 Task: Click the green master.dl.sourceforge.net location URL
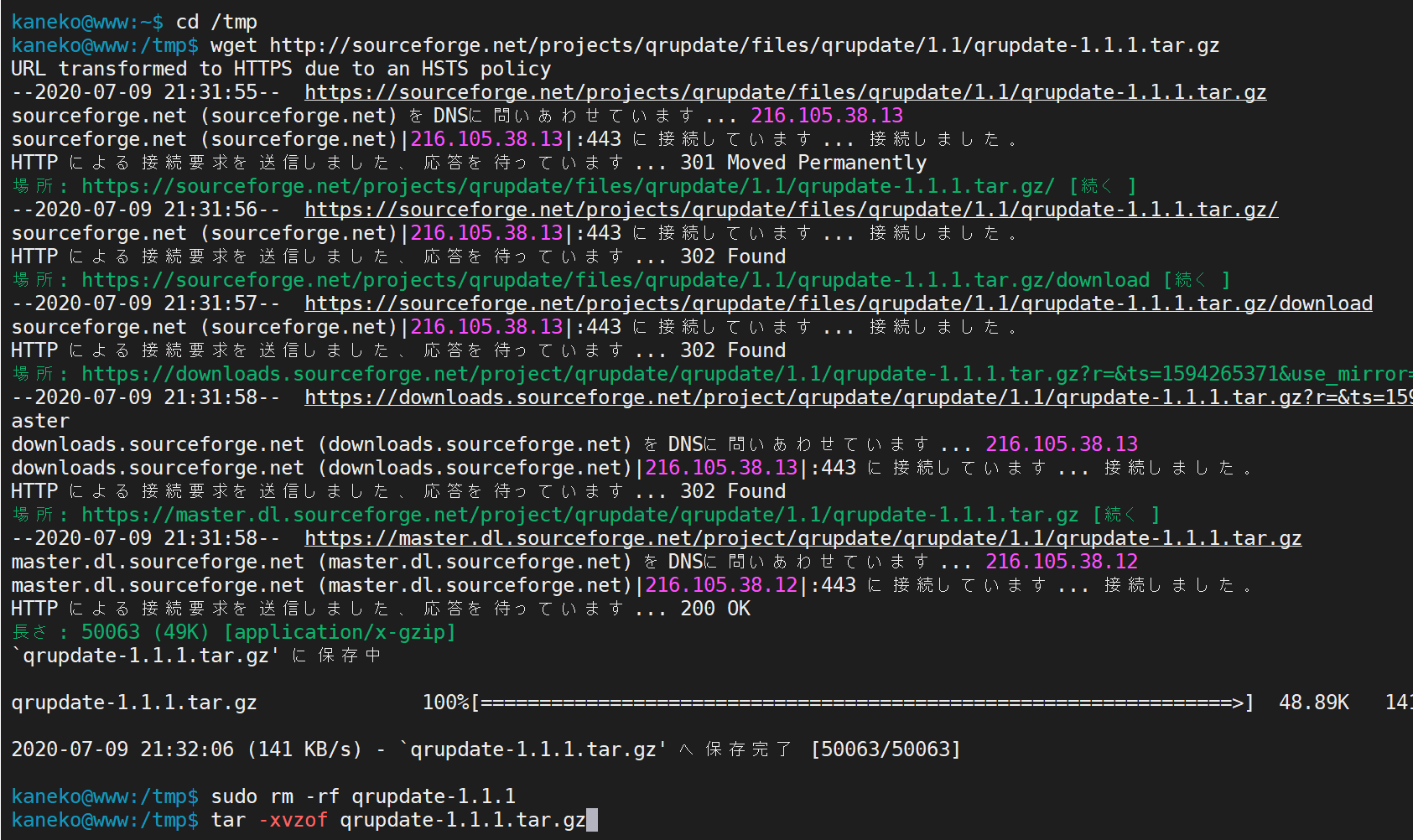[579, 515]
